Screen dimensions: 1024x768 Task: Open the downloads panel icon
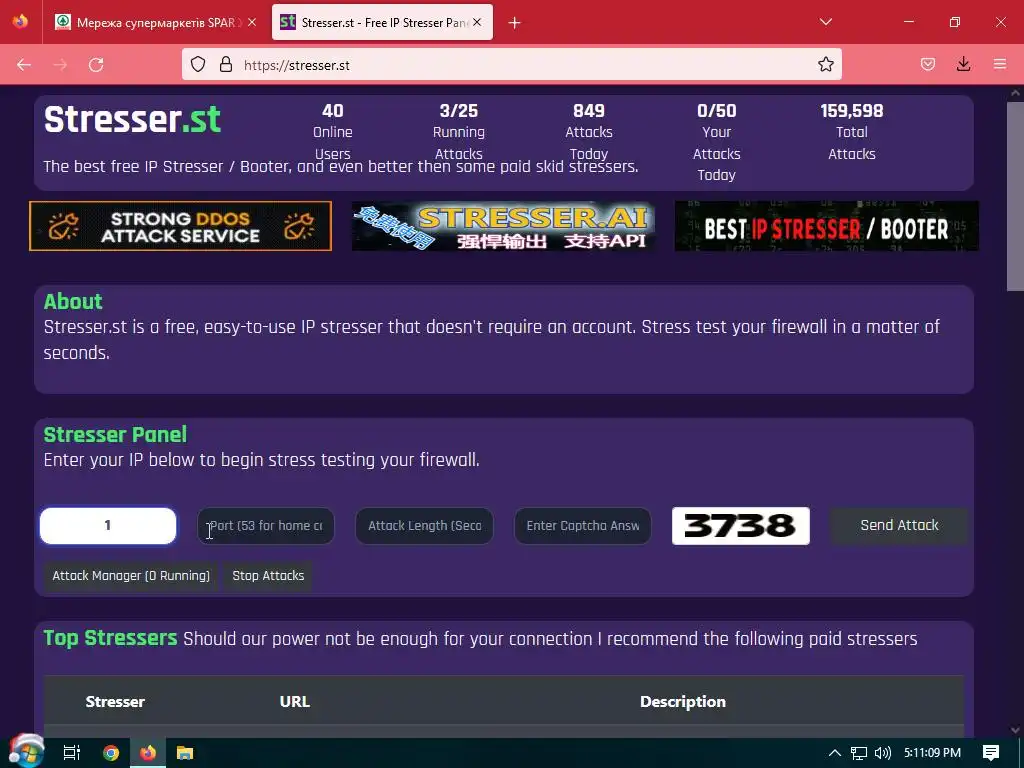(x=963, y=65)
